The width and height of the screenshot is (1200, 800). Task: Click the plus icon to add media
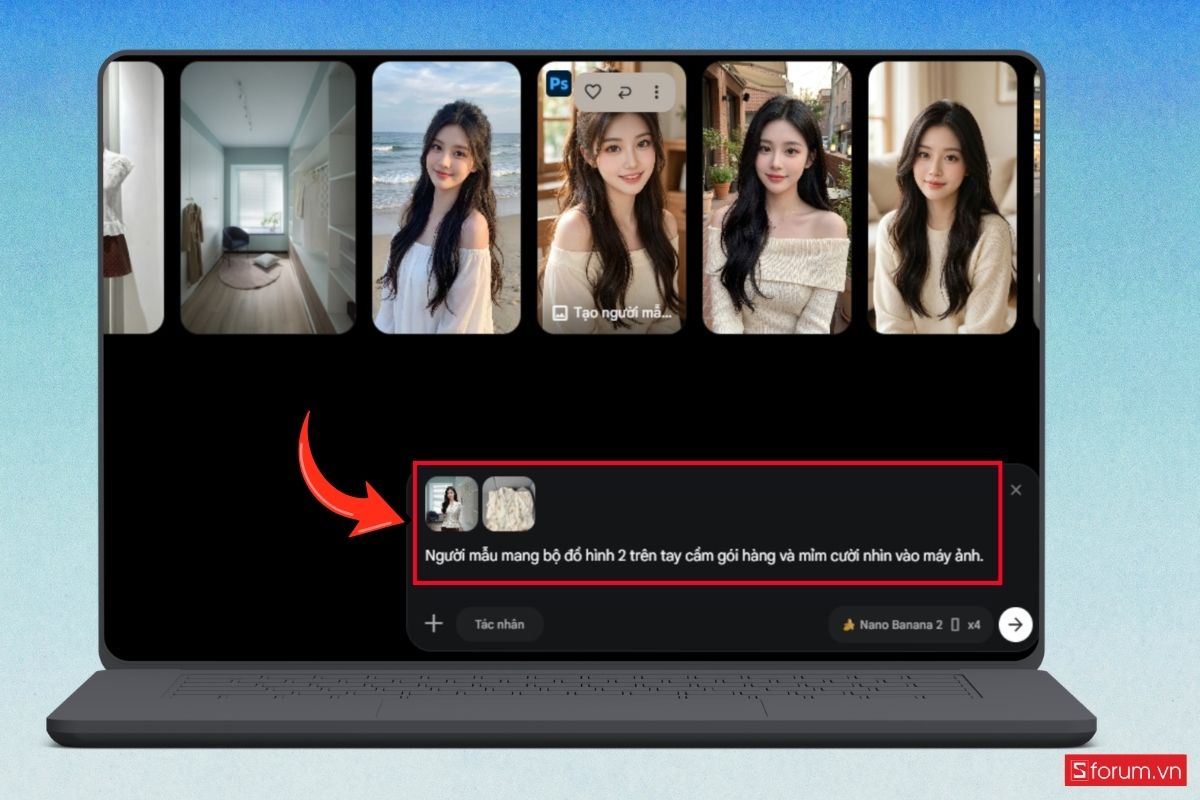coord(433,624)
